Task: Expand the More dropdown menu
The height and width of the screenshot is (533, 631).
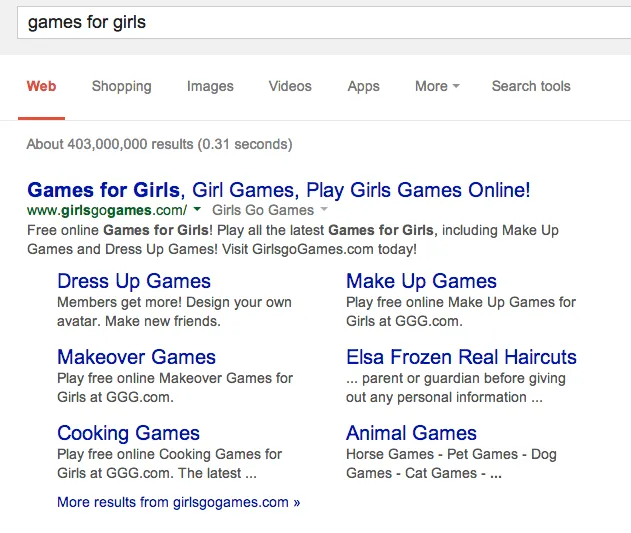Action: click(x=437, y=86)
